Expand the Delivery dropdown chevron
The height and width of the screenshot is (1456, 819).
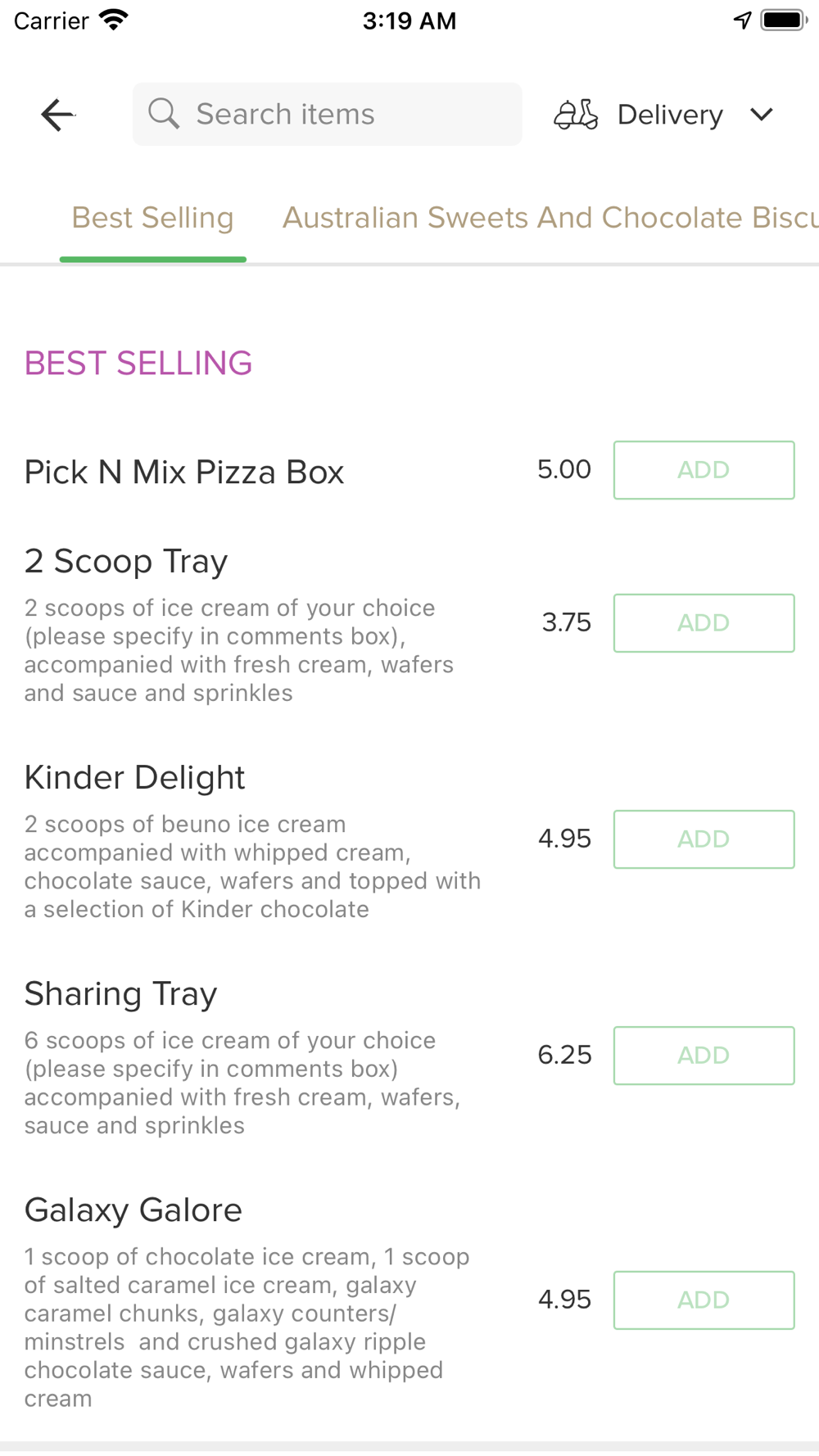[762, 115]
